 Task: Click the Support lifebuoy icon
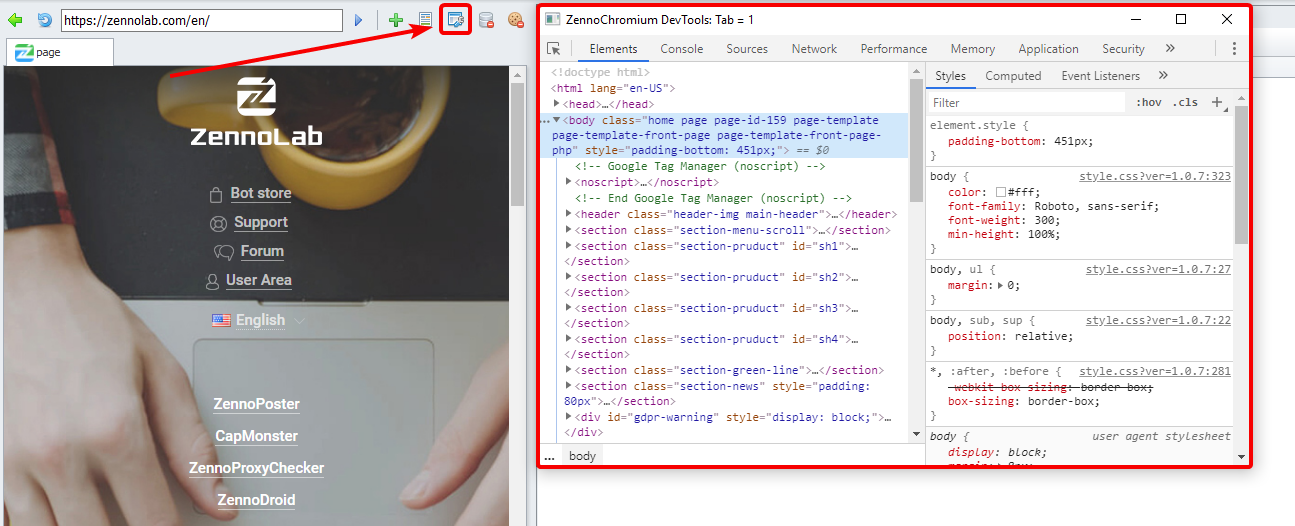pos(218,223)
